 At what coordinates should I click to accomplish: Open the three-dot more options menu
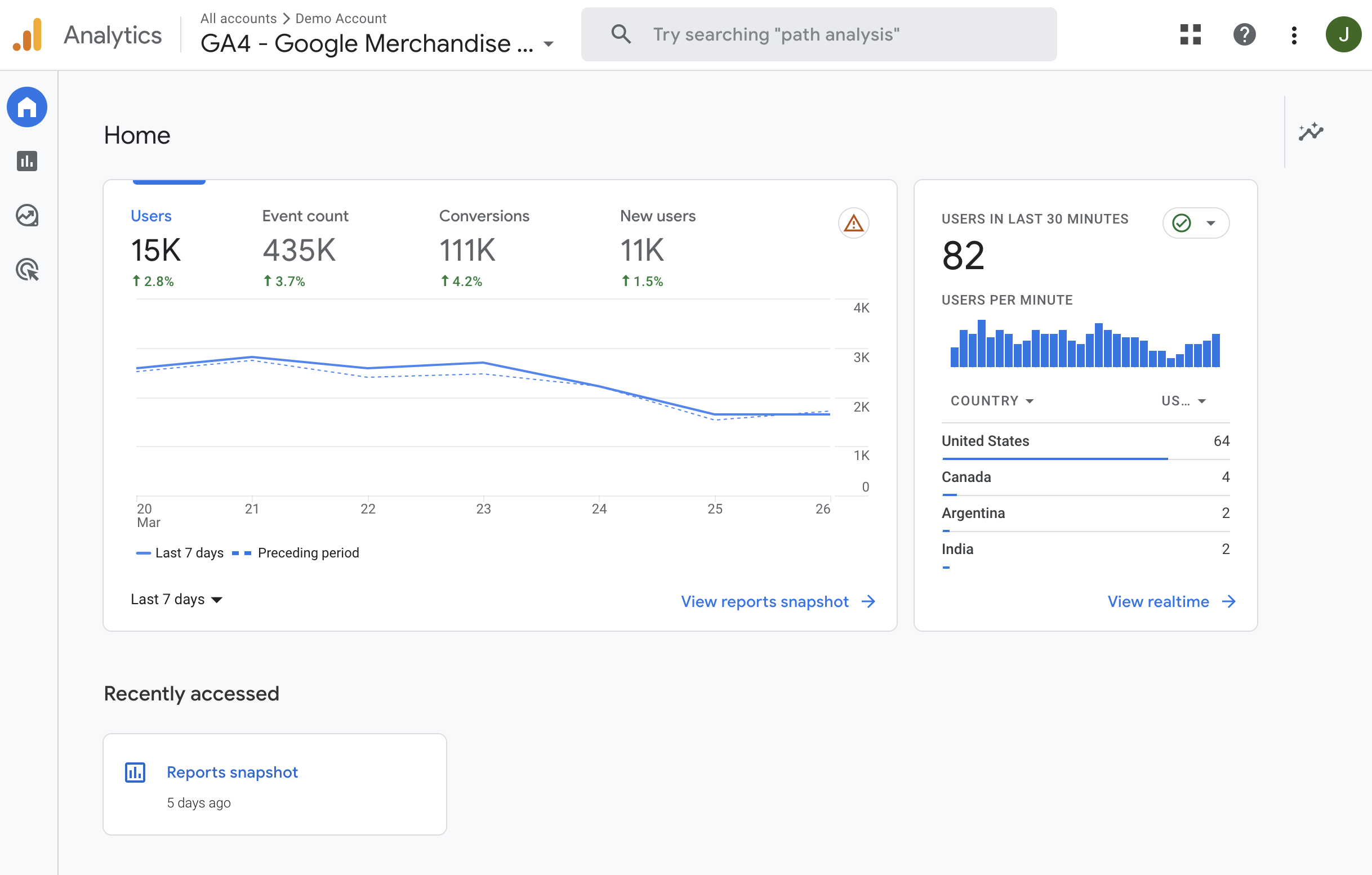point(1294,34)
